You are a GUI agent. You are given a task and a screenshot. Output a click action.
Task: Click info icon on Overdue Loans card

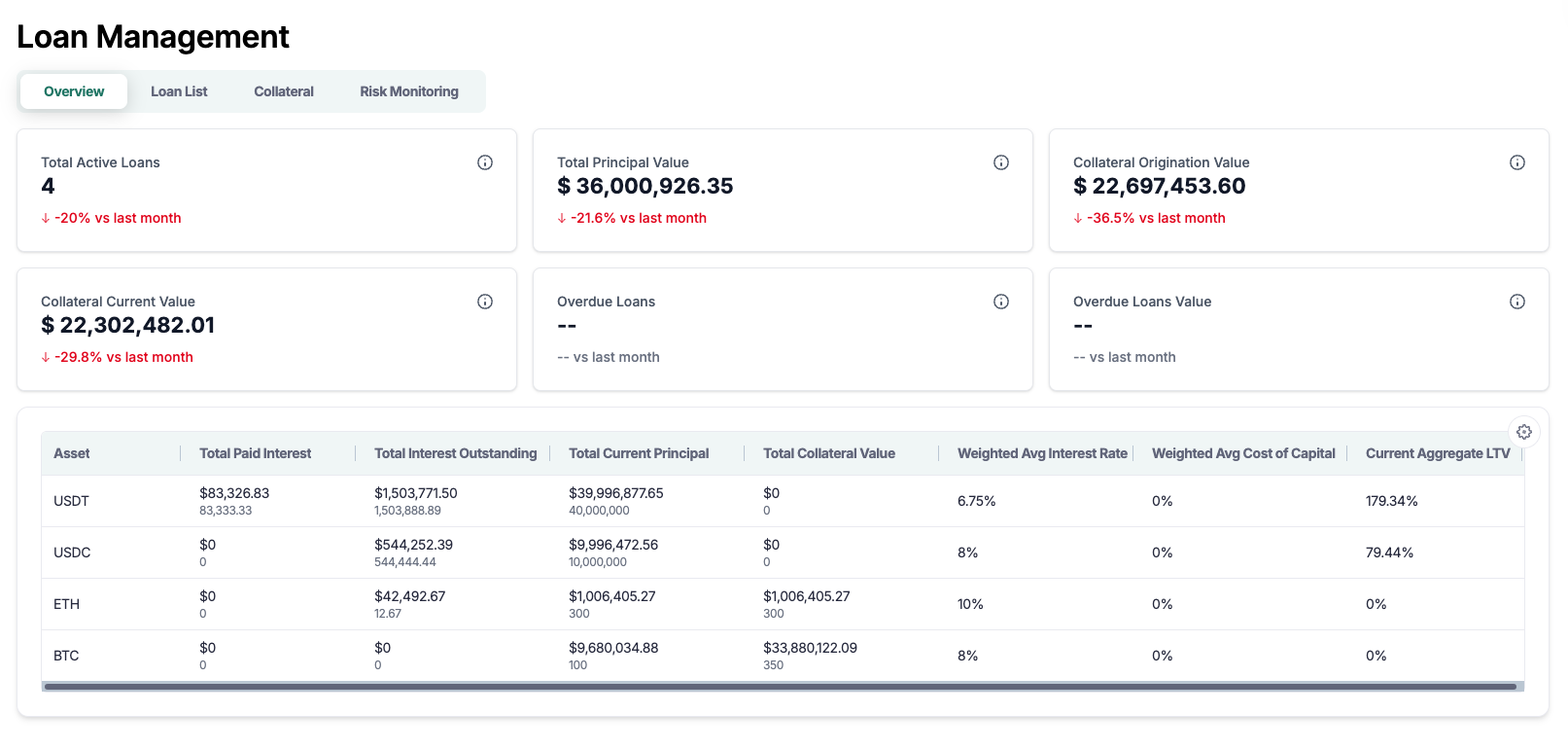point(1001,302)
